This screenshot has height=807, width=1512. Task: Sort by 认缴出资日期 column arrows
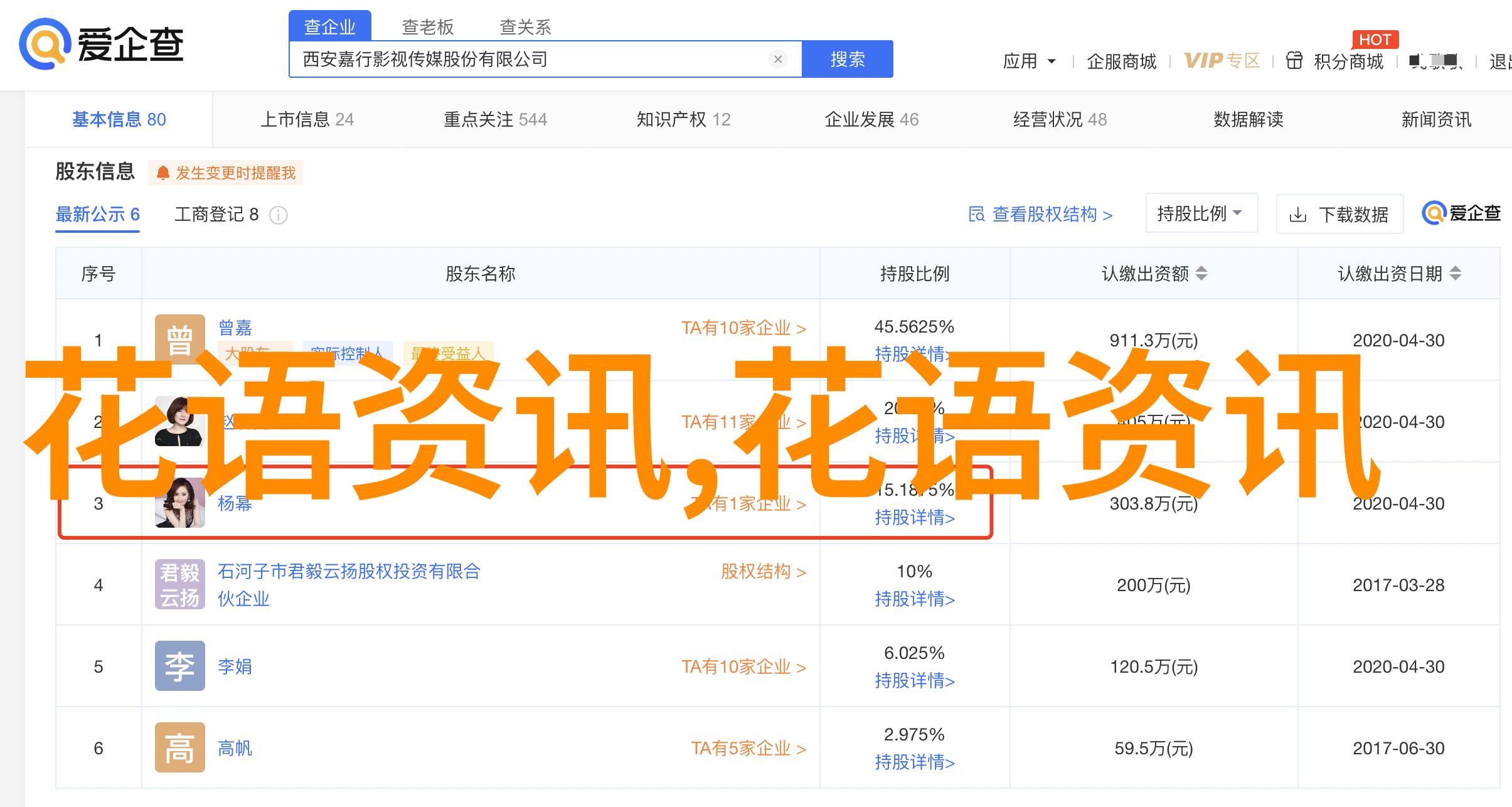tap(1456, 273)
